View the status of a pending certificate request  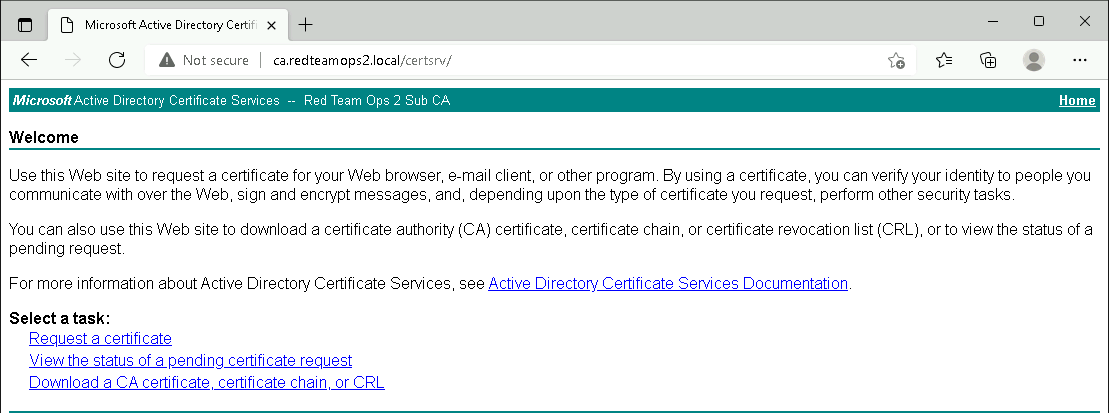tap(190, 360)
